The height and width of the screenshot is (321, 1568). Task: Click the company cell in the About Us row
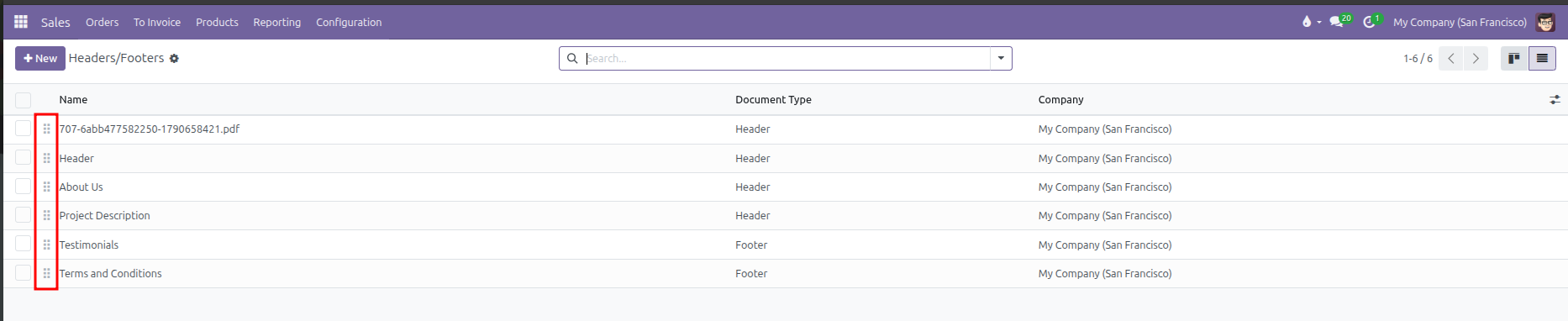coord(1104,187)
